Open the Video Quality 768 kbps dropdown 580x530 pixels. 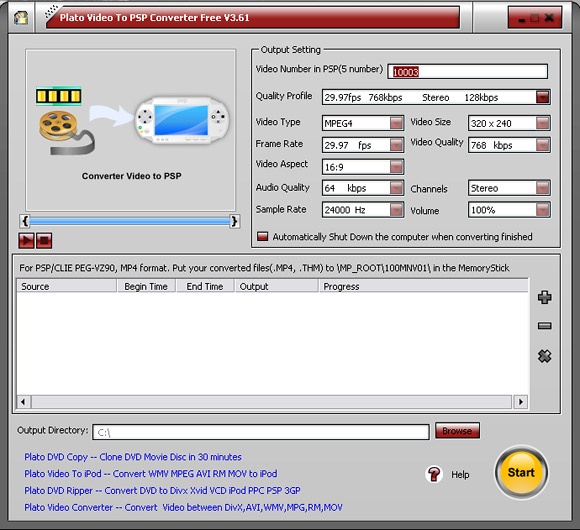pos(543,145)
